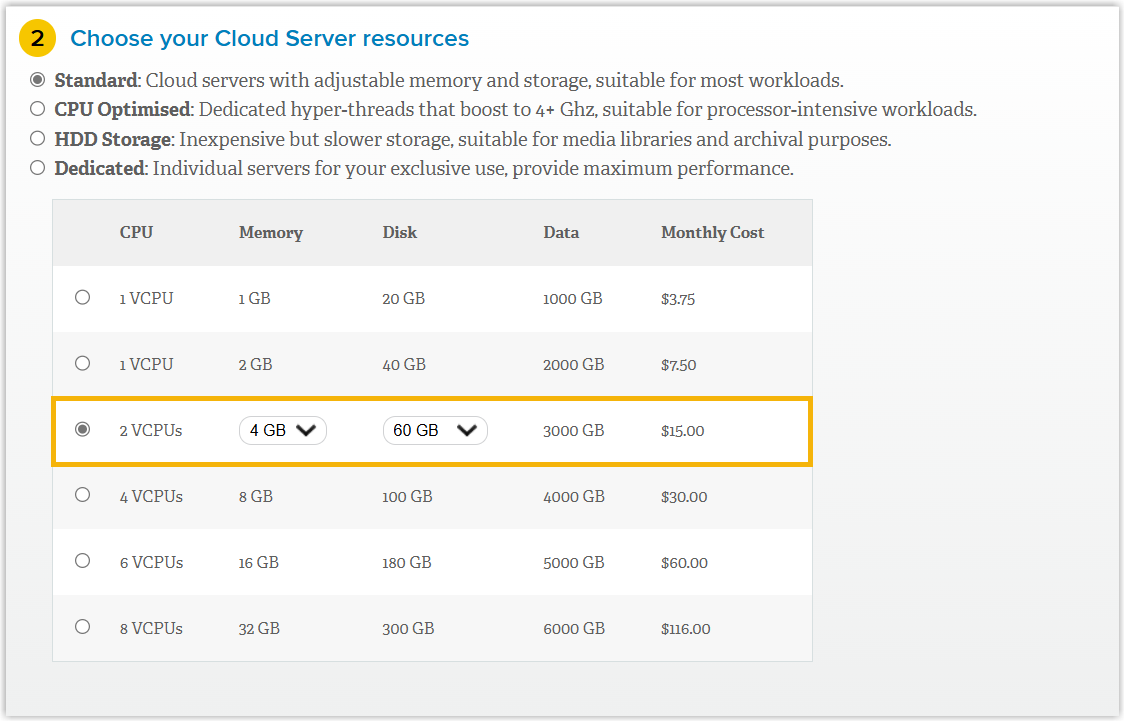Open the 4 GB memory dropdown
This screenshot has width=1125, height=722.
click(x=283, y=430)
